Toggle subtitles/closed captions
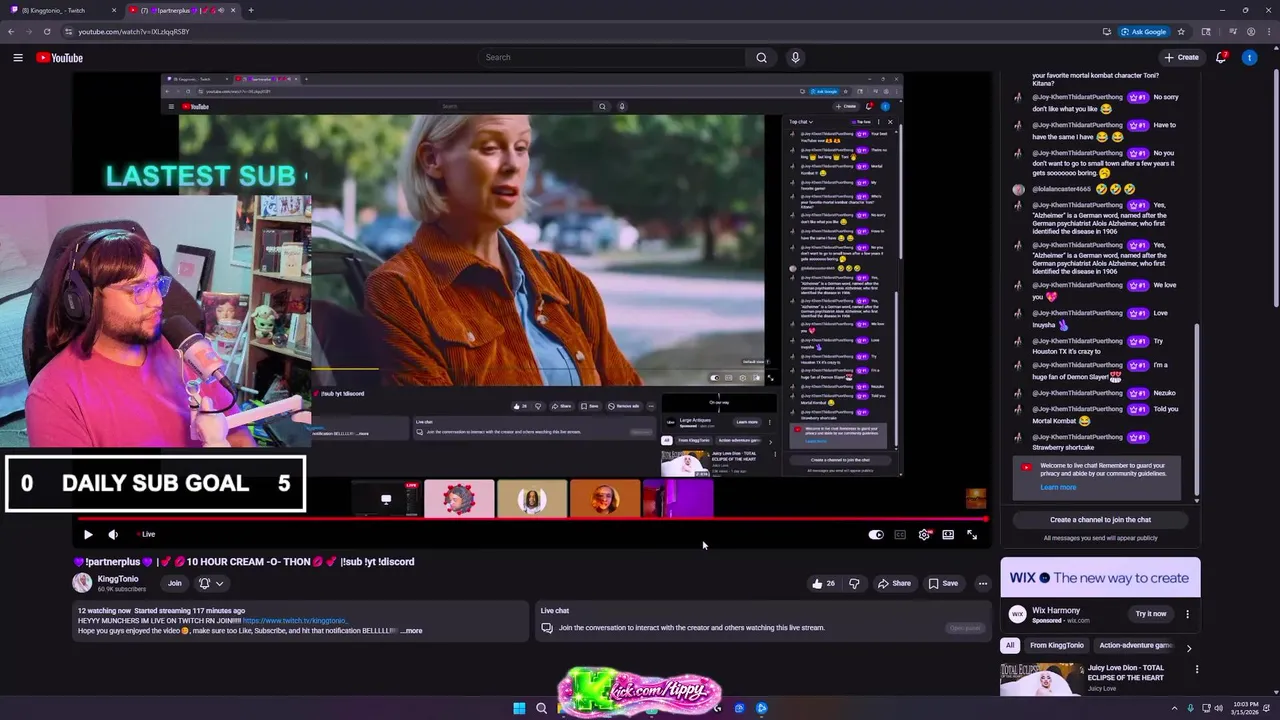The image size is (1280, 720). [x=900, y=535]
